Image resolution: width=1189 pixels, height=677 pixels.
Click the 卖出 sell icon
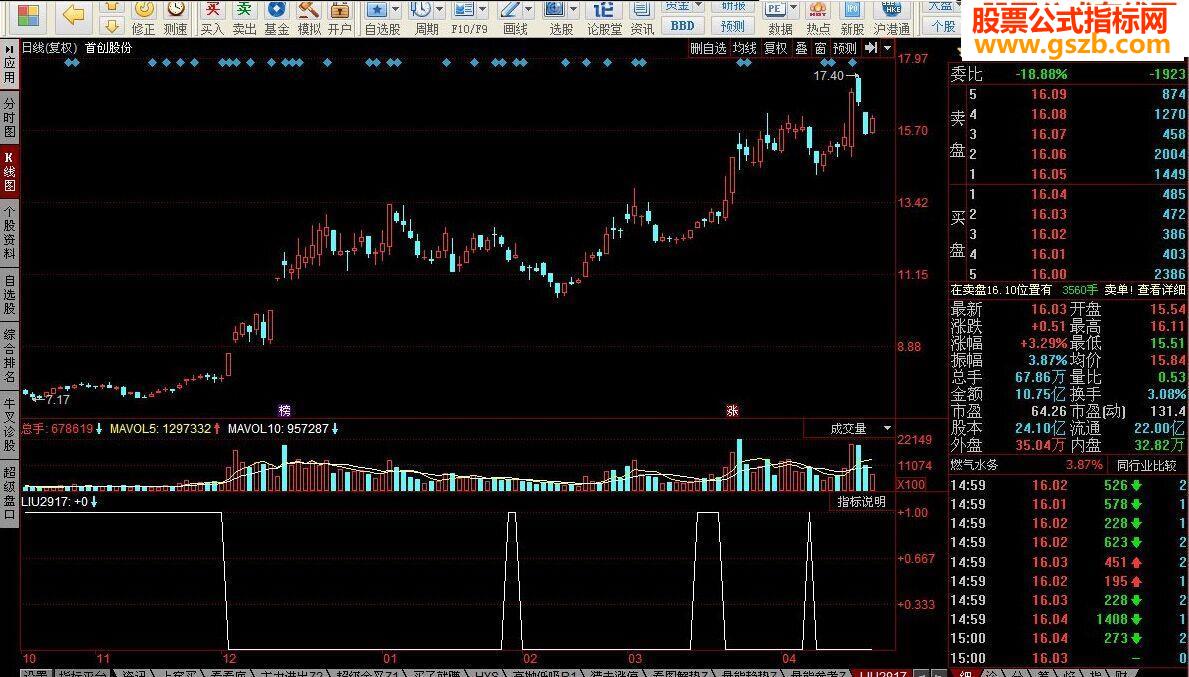click(244, 18)
